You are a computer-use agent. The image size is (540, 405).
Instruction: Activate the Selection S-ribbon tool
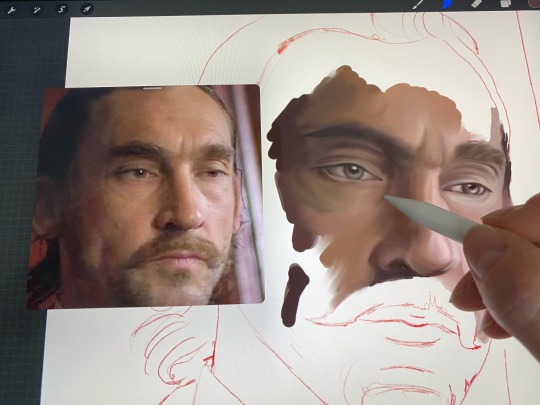point(62,9)
